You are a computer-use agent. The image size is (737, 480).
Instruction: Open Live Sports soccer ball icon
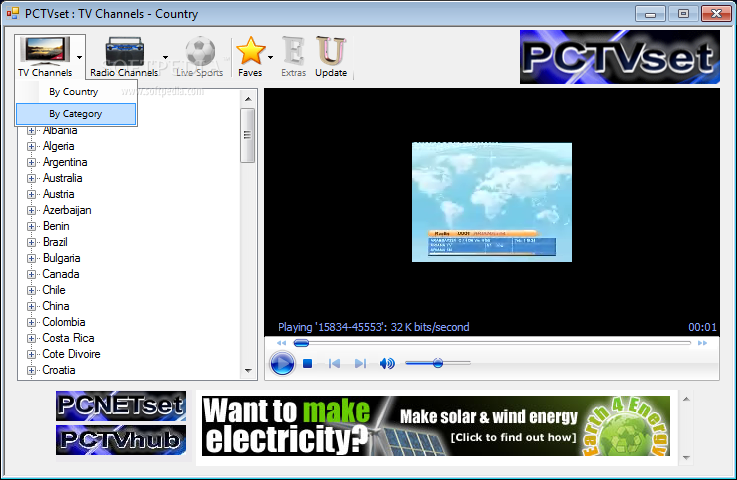200,51
